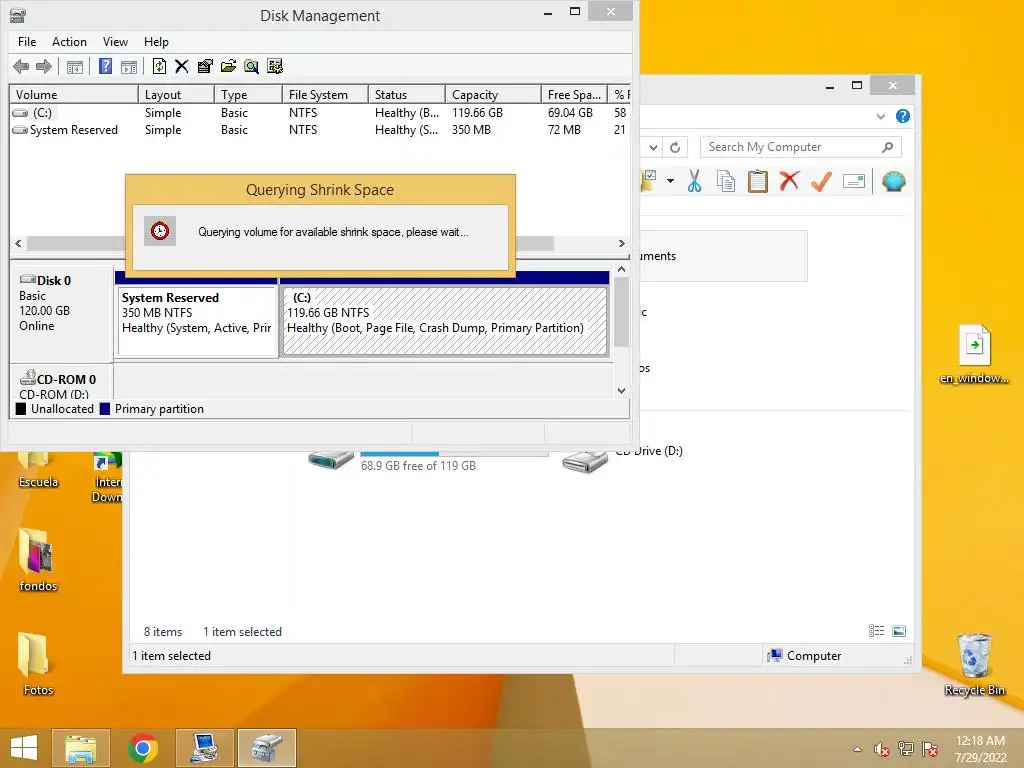Click the Refresh disk icon in toolbar

[159, 66]
